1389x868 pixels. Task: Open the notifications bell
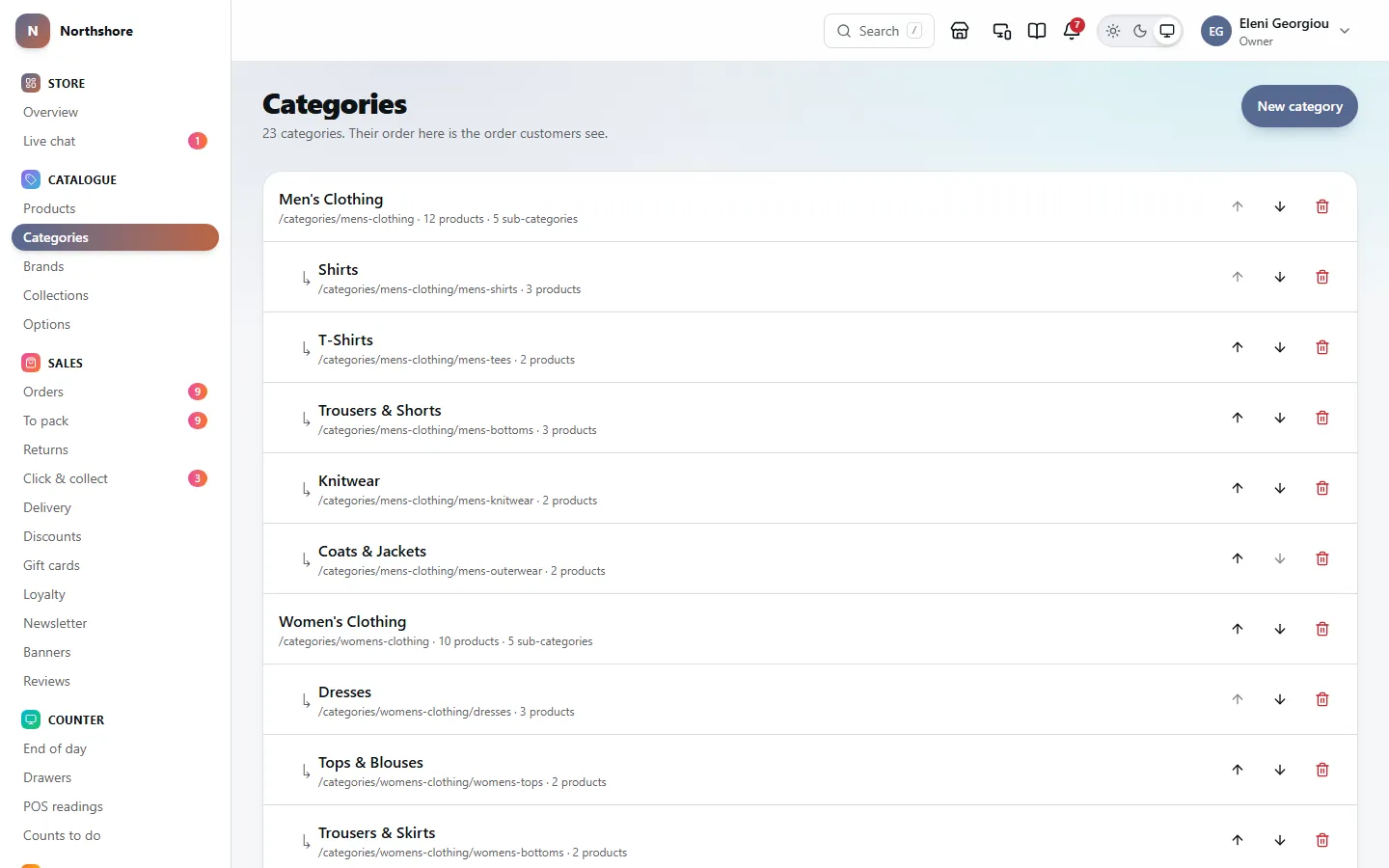(1072, 31)
